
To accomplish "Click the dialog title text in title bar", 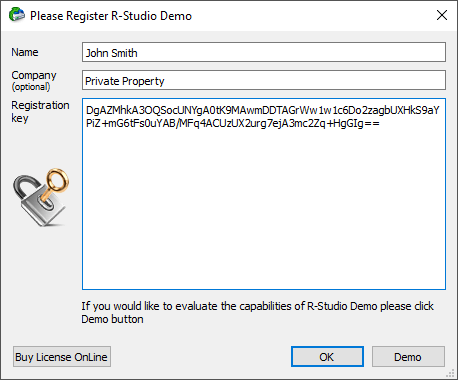I will (x=111, y=16).
